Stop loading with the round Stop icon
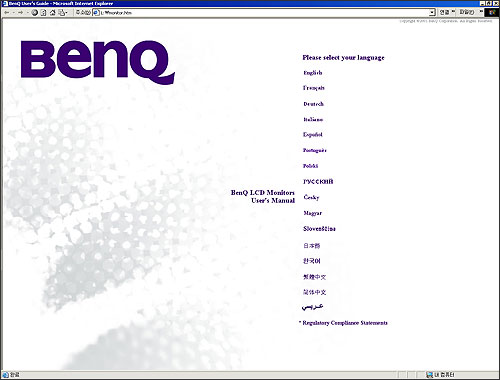Image resolution: width=500 pixels, height=380 pixels. pyautogui.click(x=35, y=13)
